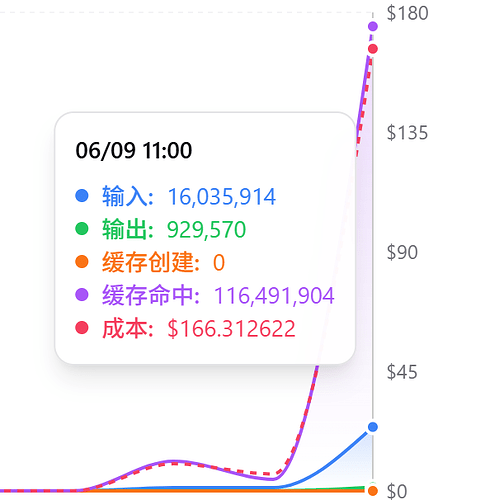
Task: Click the $0 axis label
Action: pyautogui.click(x=397, y=491)
